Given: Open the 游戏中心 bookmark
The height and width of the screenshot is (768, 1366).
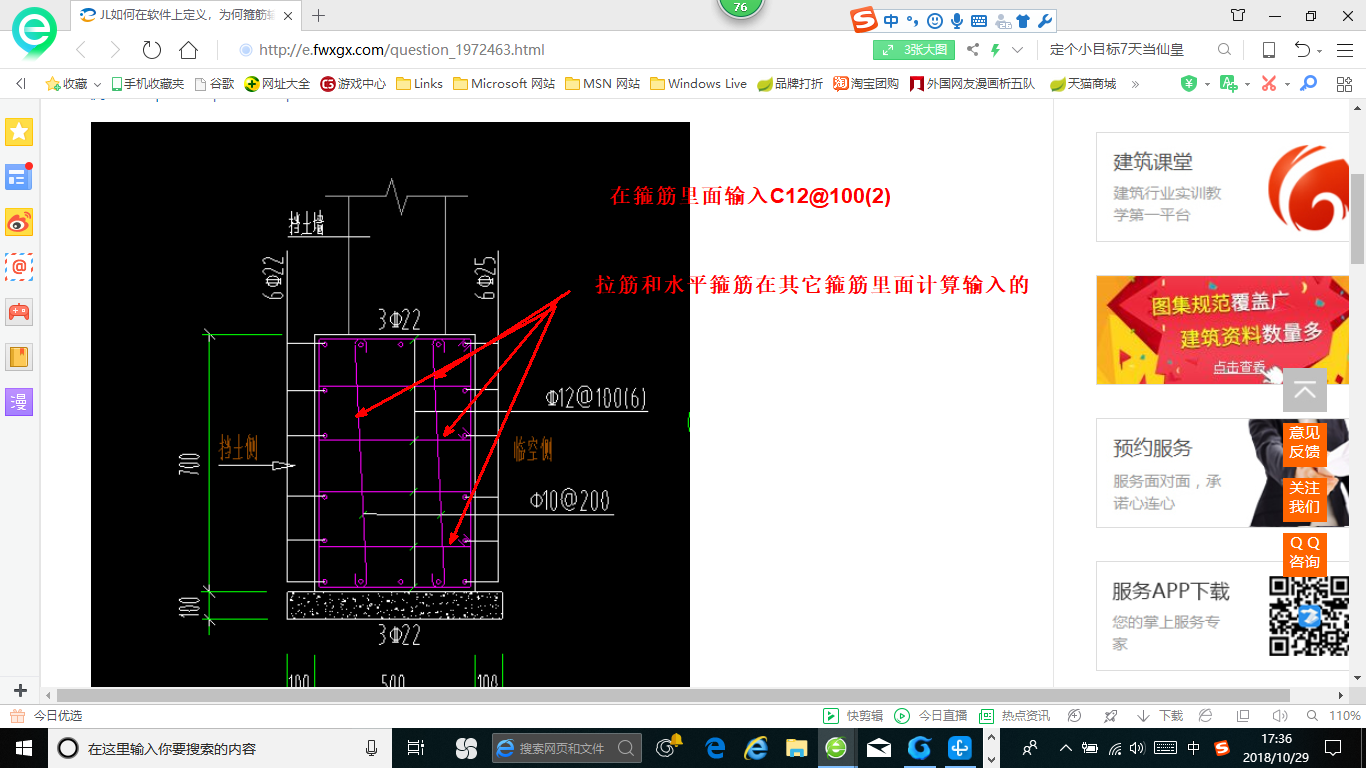Looking at the screenshot, I should point(353,84).
